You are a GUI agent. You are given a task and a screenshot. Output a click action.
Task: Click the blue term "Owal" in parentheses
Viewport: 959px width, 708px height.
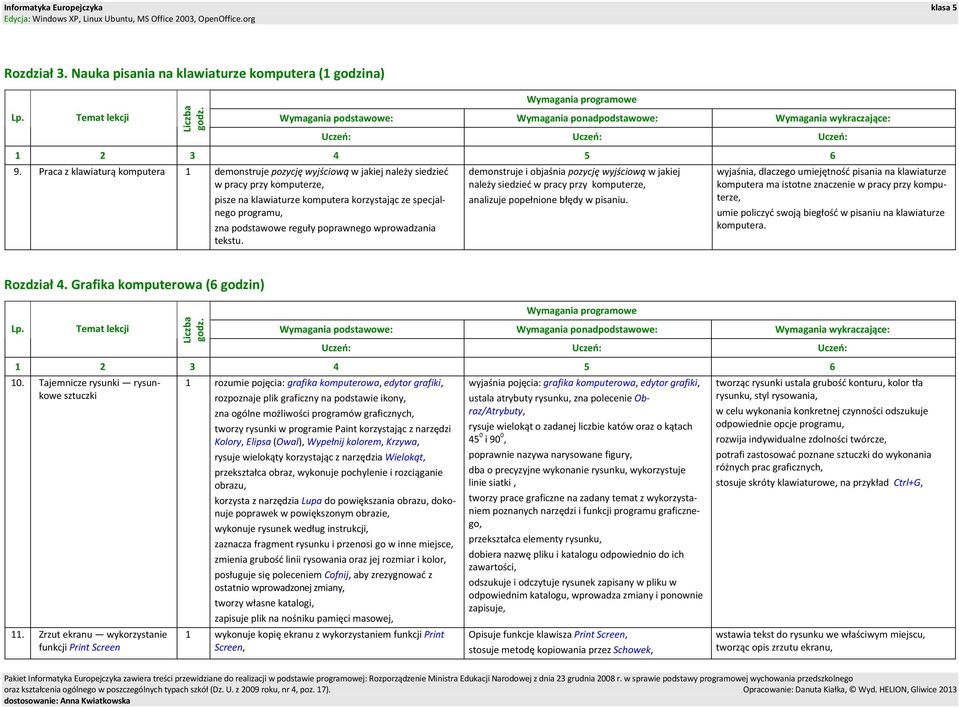point(287,442)
